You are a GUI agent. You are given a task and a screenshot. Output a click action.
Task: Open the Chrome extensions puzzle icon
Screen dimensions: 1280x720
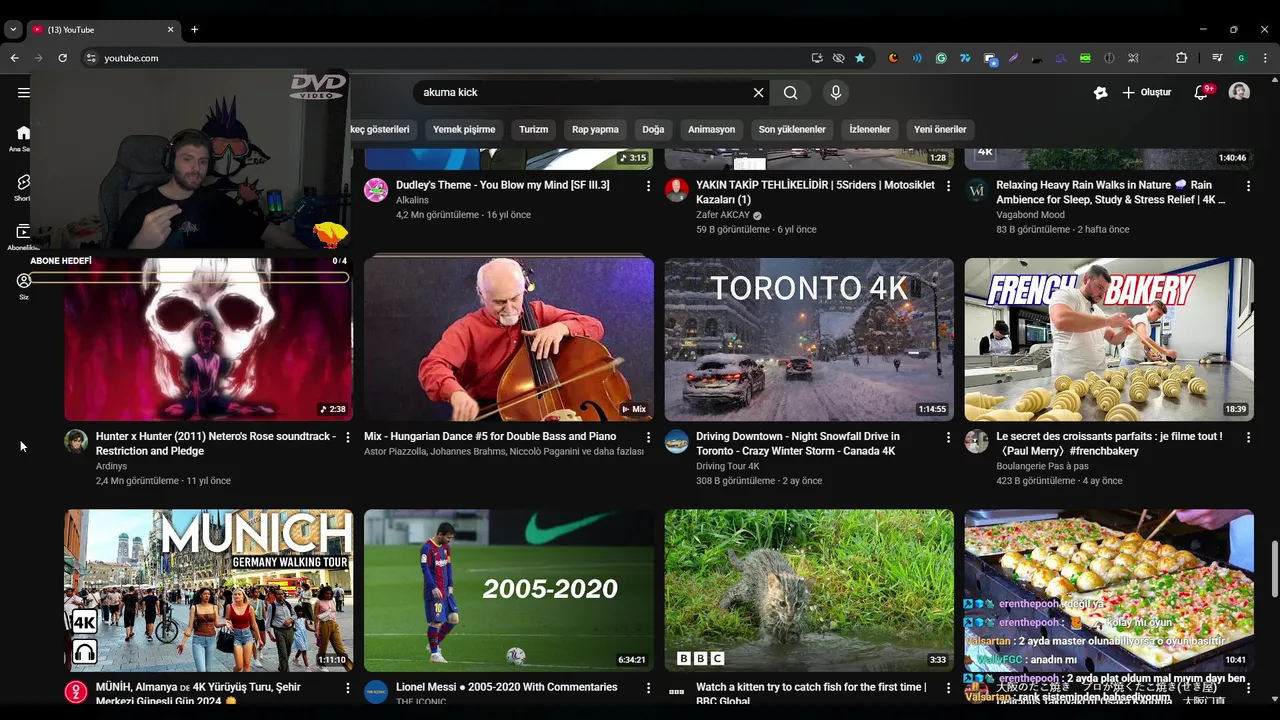click(x=1181, y=58)
